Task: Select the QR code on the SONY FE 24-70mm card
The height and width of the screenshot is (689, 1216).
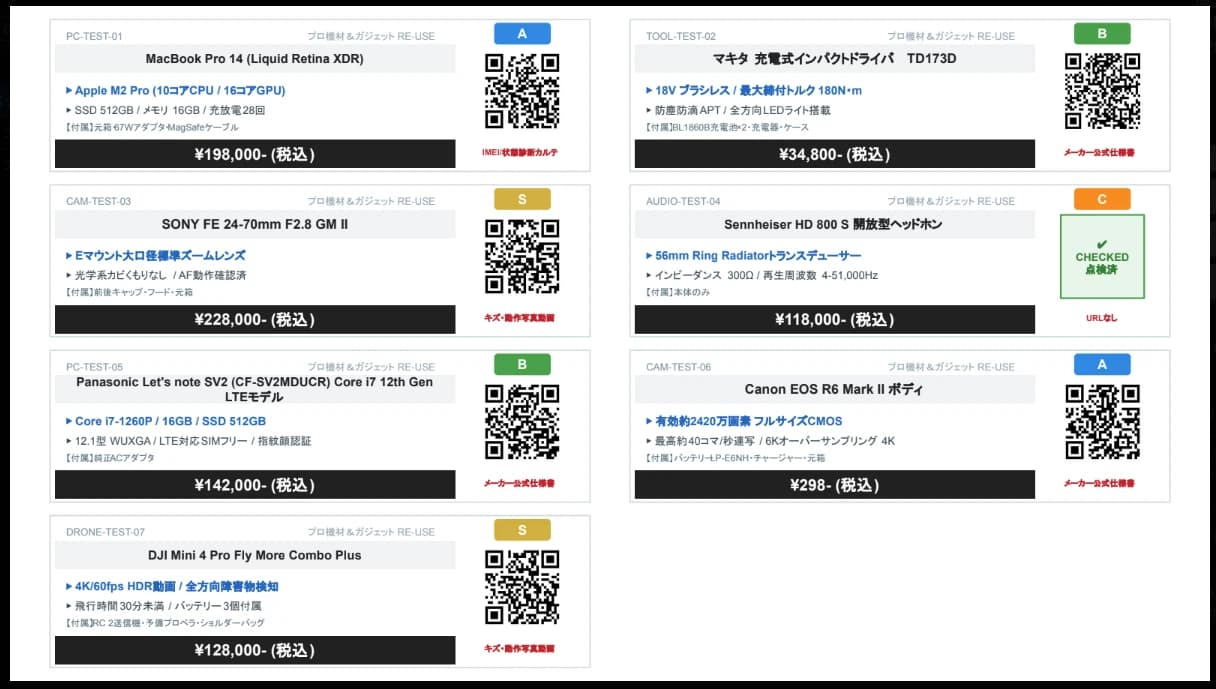Action: pyautogui.click(x=522, y=257)
